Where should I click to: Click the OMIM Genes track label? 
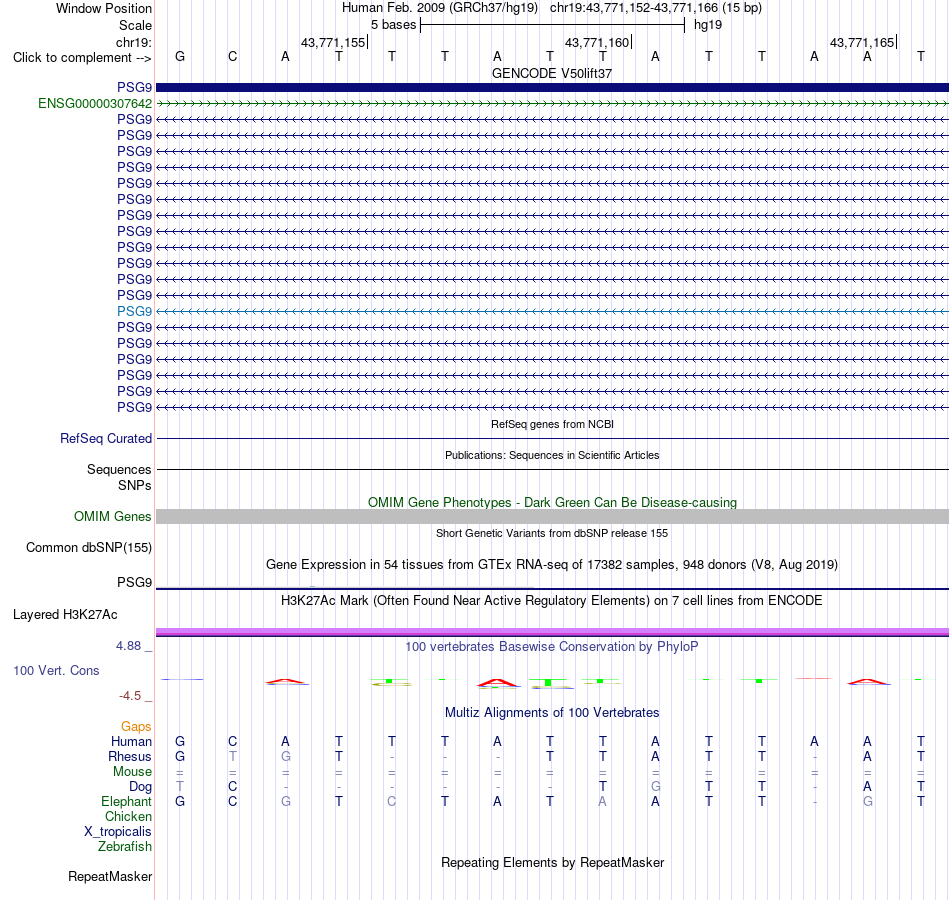(x=113, y=516)
